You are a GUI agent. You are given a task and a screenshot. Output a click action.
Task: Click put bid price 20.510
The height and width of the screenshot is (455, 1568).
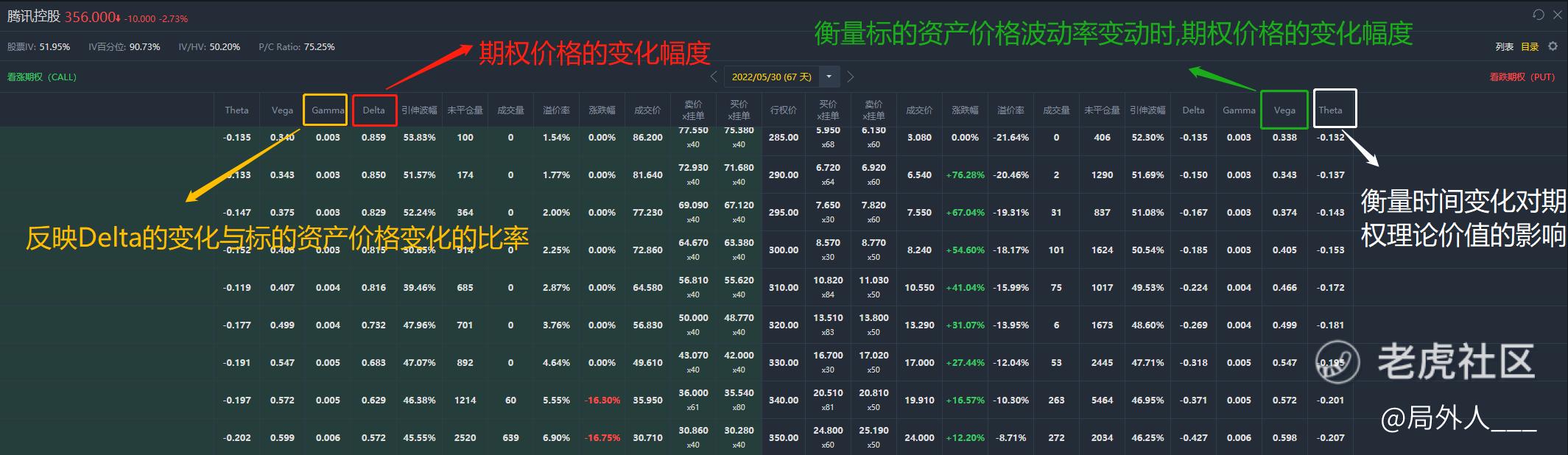[828, 393]
